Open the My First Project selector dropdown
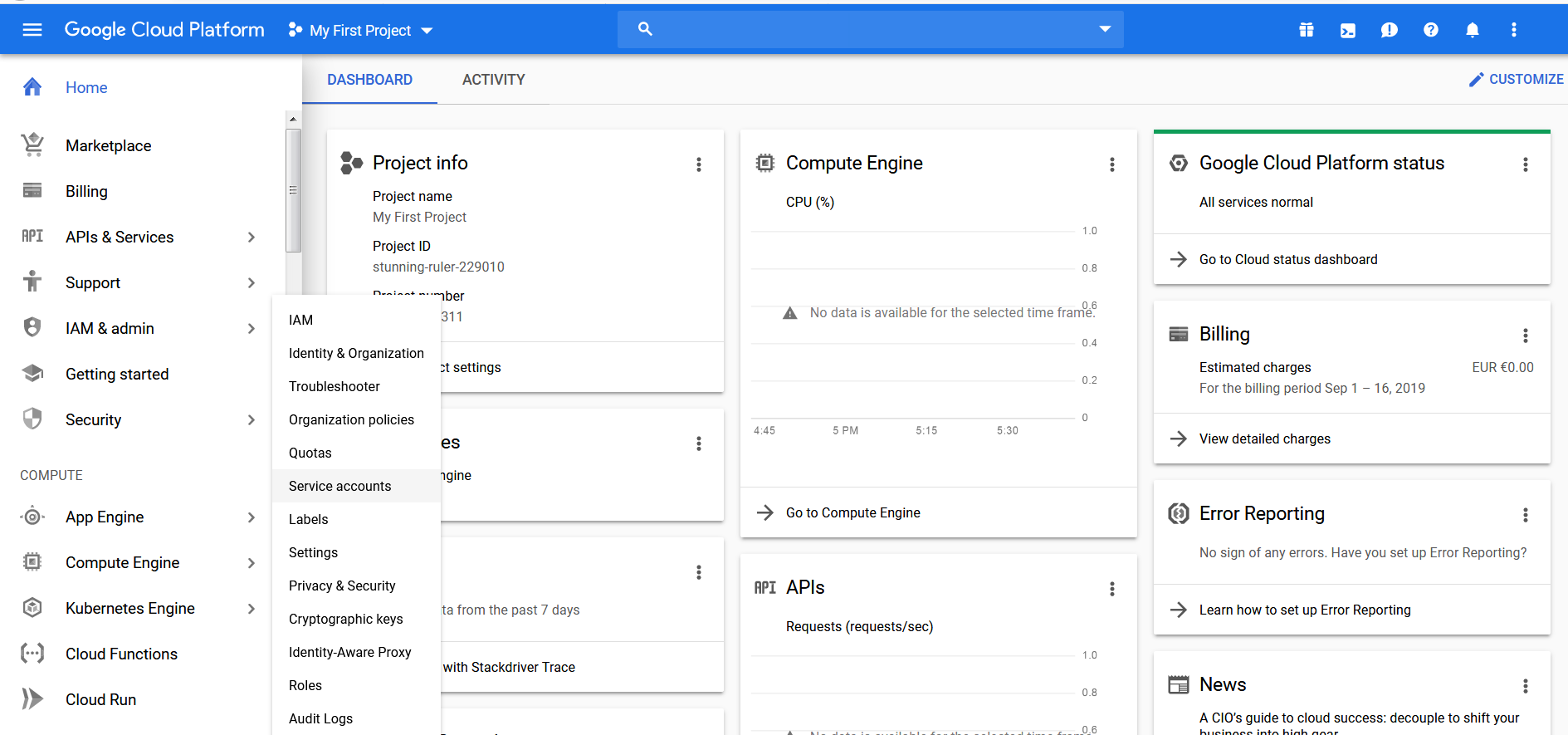 pyautogui.click(x=361, y=31)
